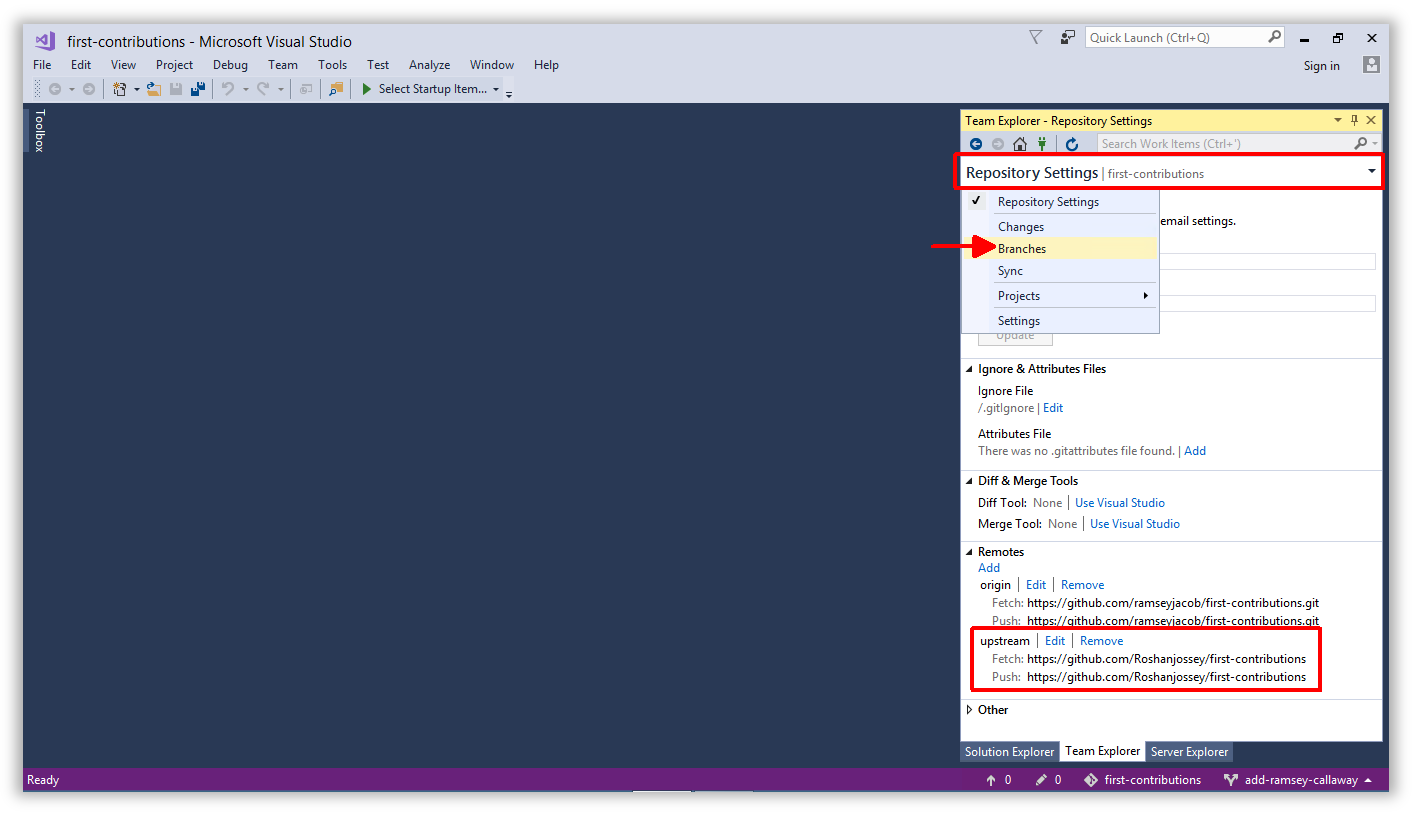Expand the Other section

(x=969, y=710)
